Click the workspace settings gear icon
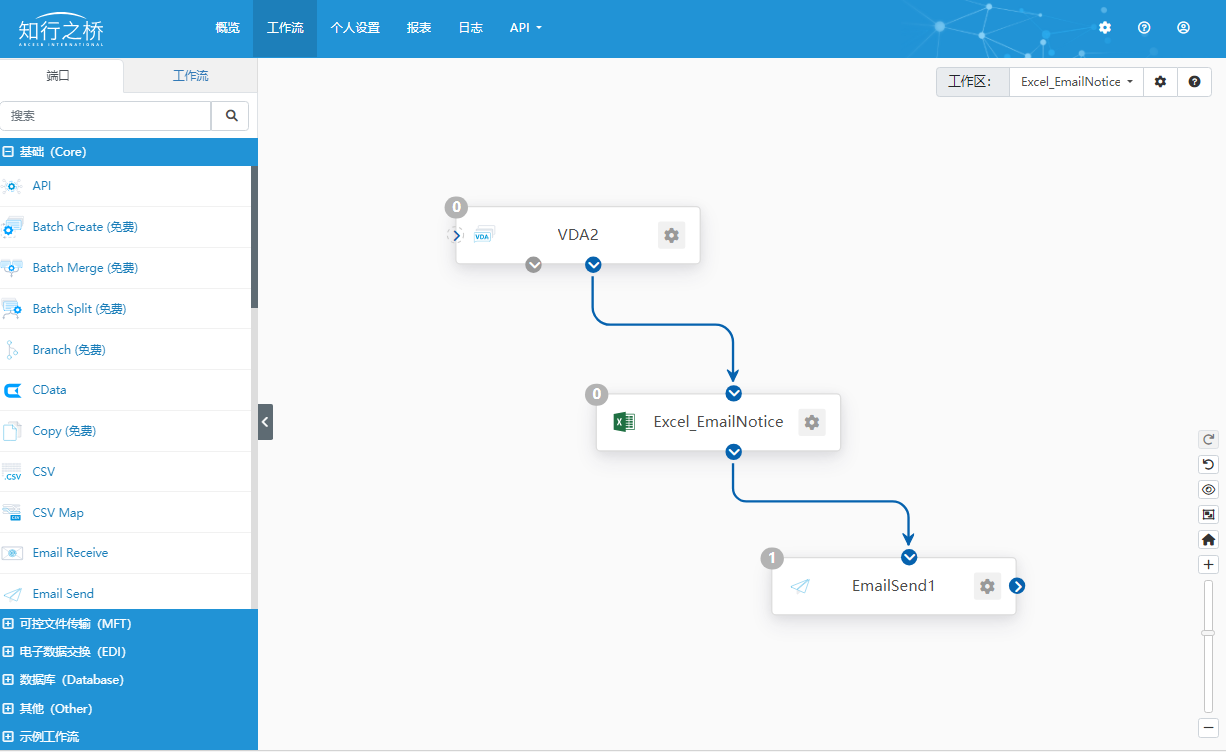The height and width of the screenshot is (752, 1226). click(x=1160, y=82)
